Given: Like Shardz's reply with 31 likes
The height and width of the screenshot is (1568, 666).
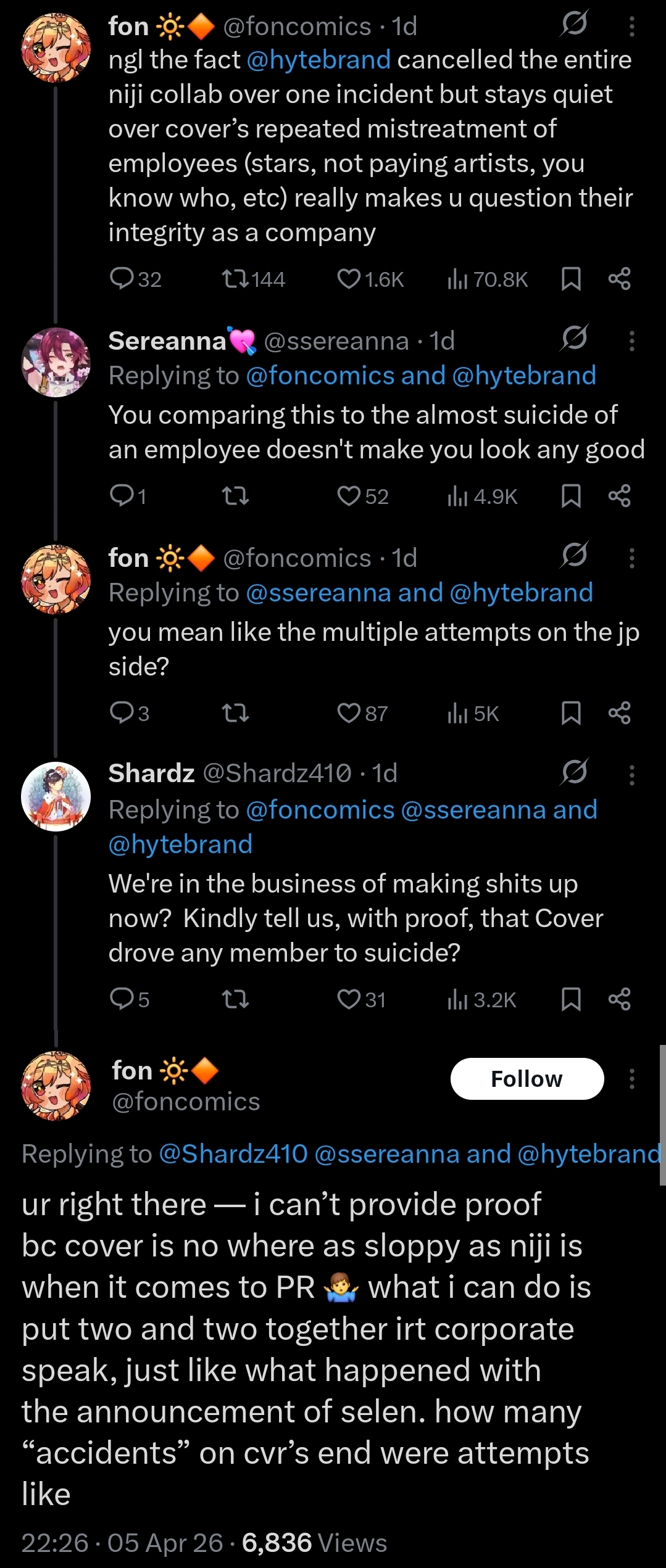Looking at the screenshot, I should (349, 999).
